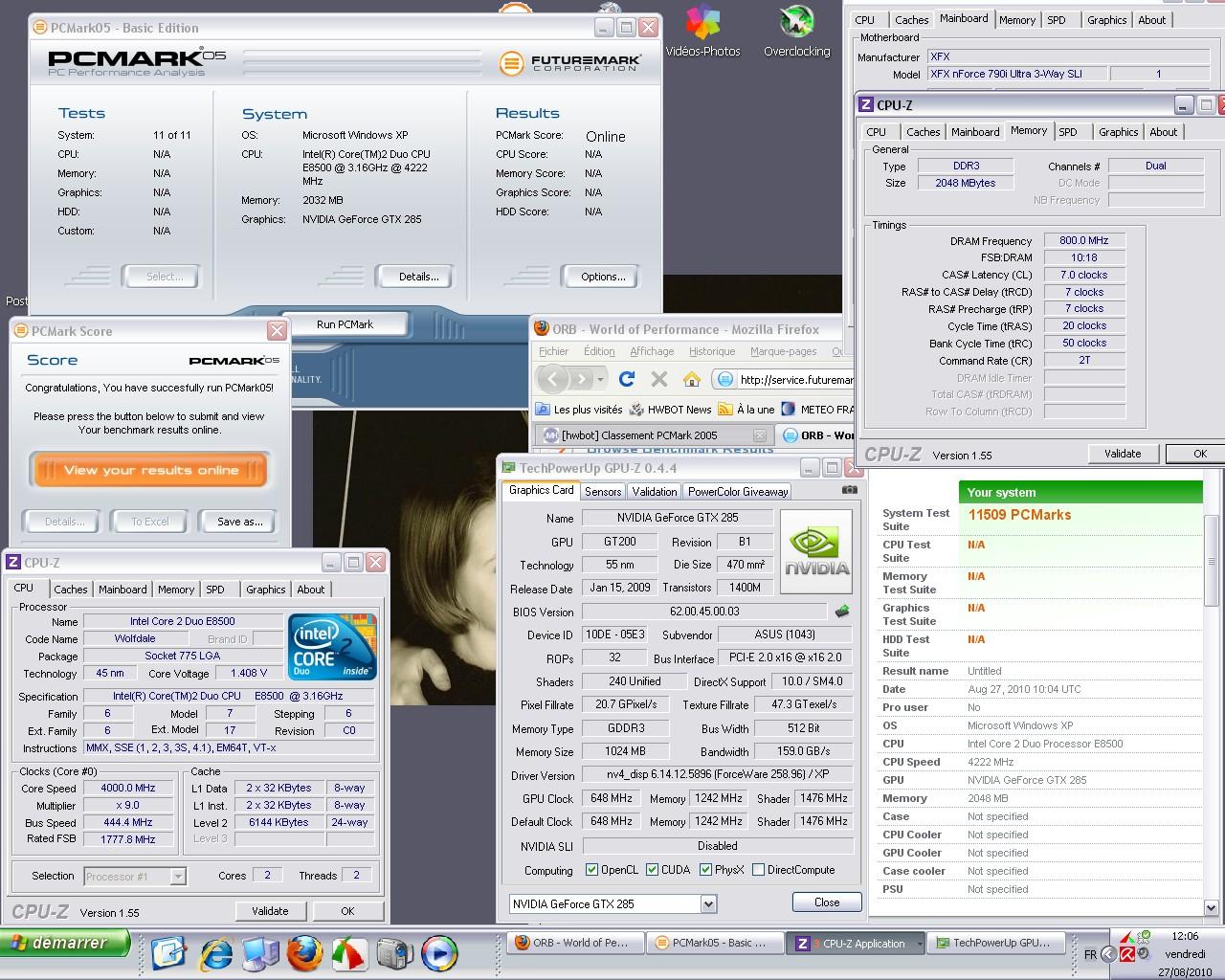Switch to the Sensors tab in GPU-Z
This screenshot has width=1225, height=980.
tap(603, 491)
